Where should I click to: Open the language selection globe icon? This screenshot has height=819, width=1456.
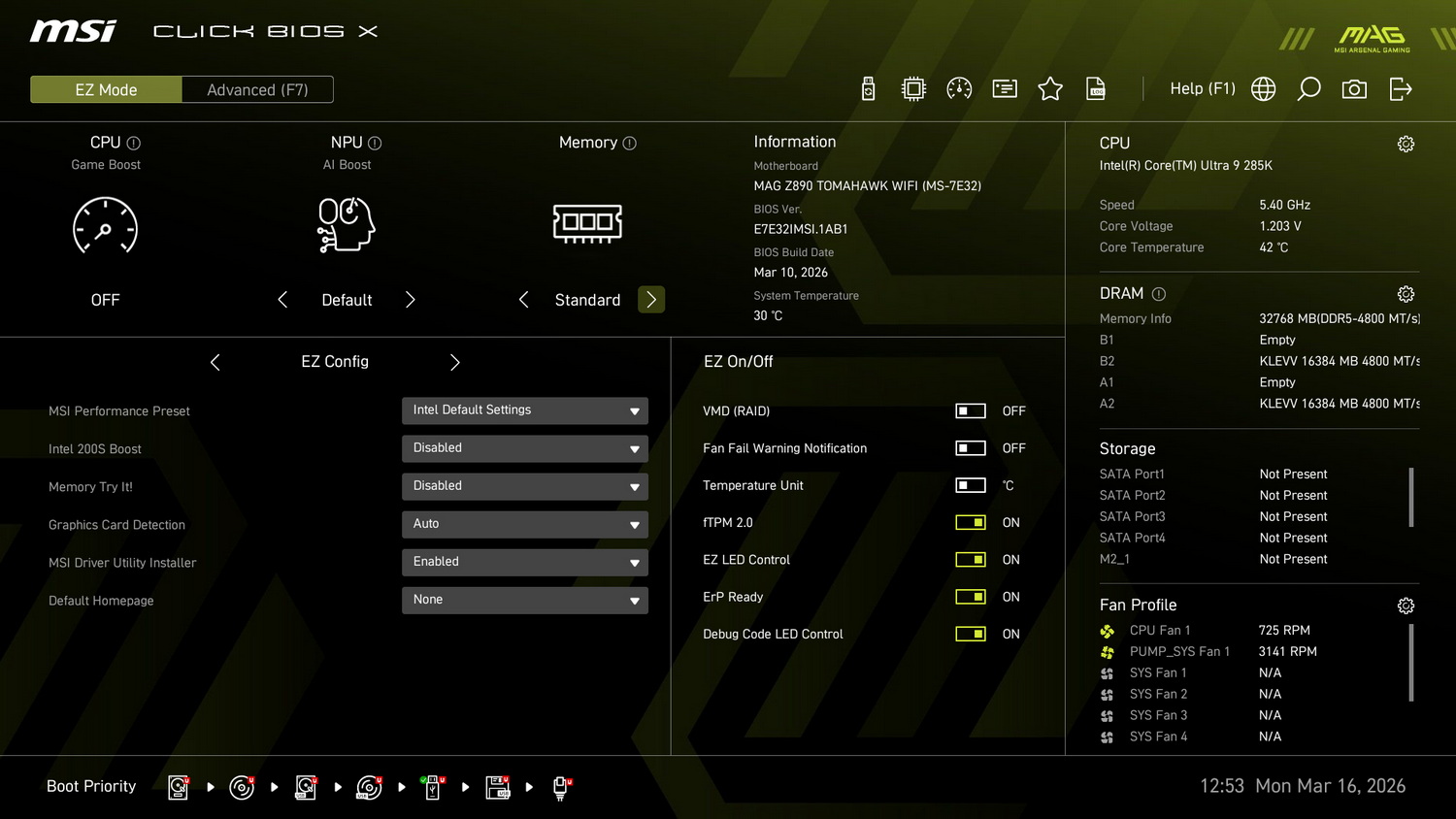[x=1263, y=88]
